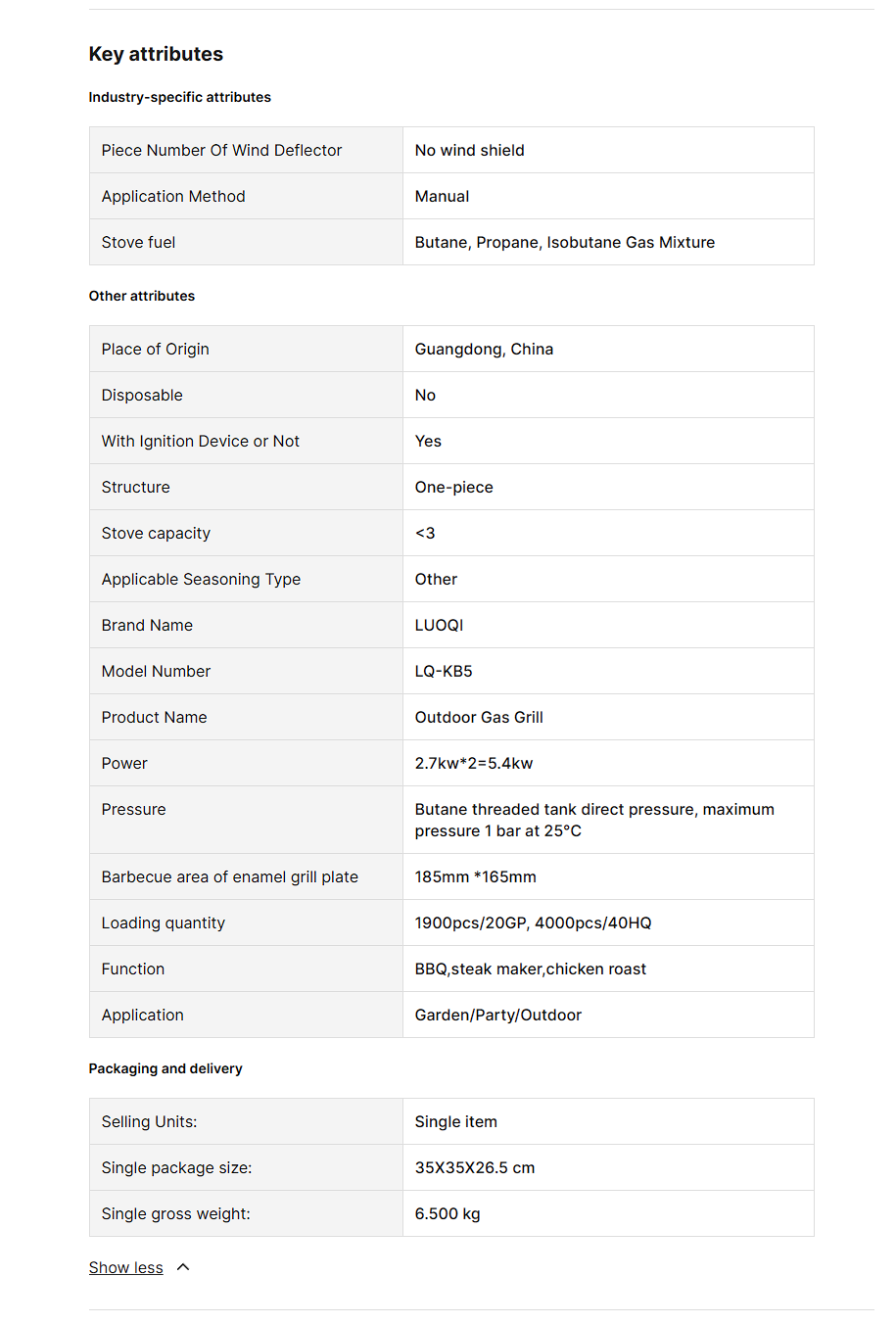Click the Guangdong, China value

[x=484, y=349]
